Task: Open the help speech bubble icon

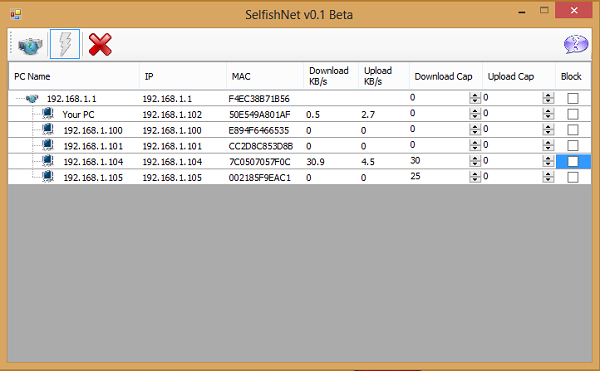Action: point(576,44)
